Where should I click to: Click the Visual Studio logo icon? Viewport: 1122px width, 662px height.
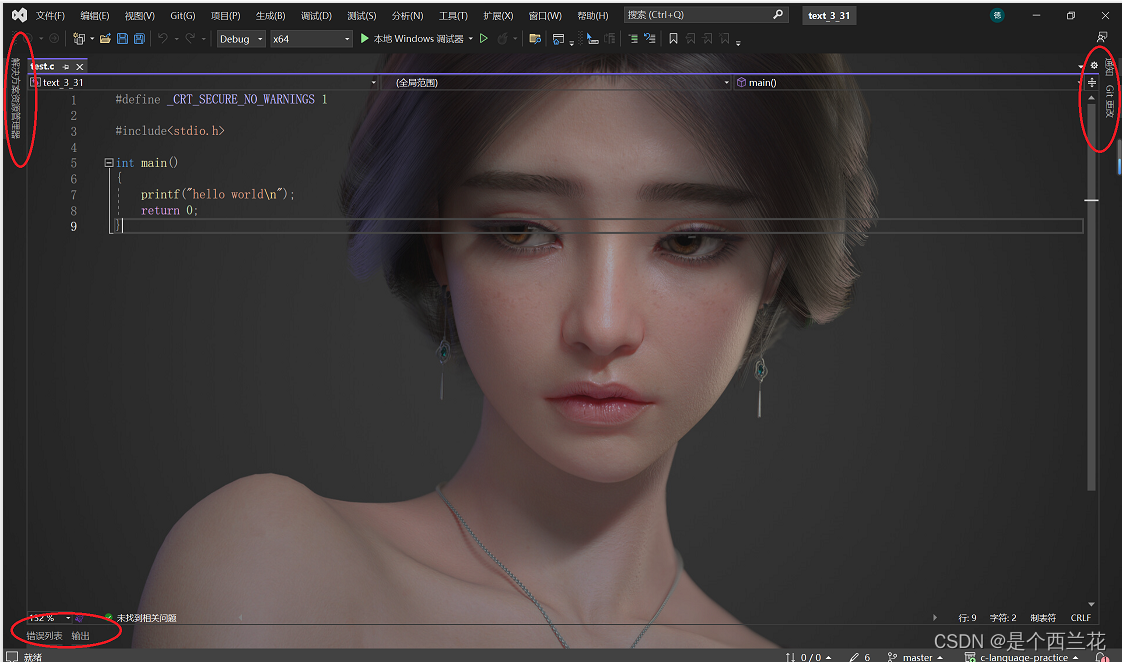(19, 15)
